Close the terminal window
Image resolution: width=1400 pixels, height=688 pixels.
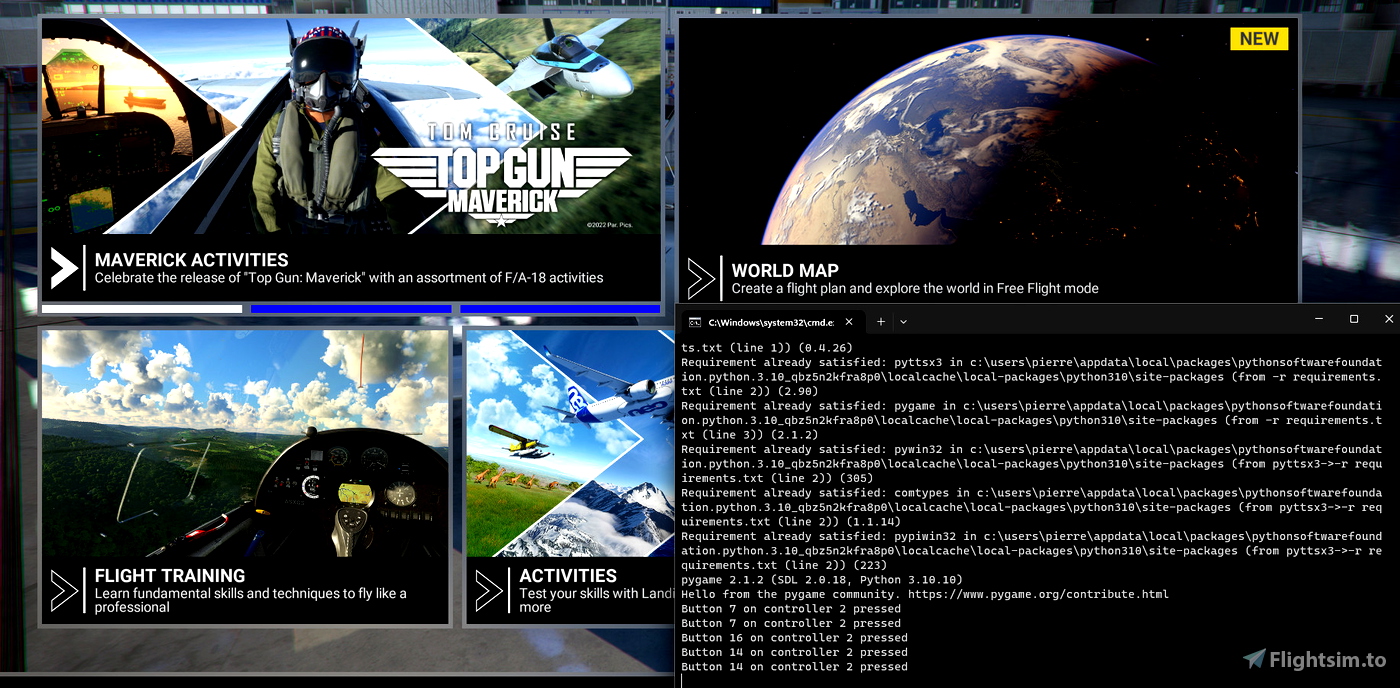click(x=1388, y=319)
